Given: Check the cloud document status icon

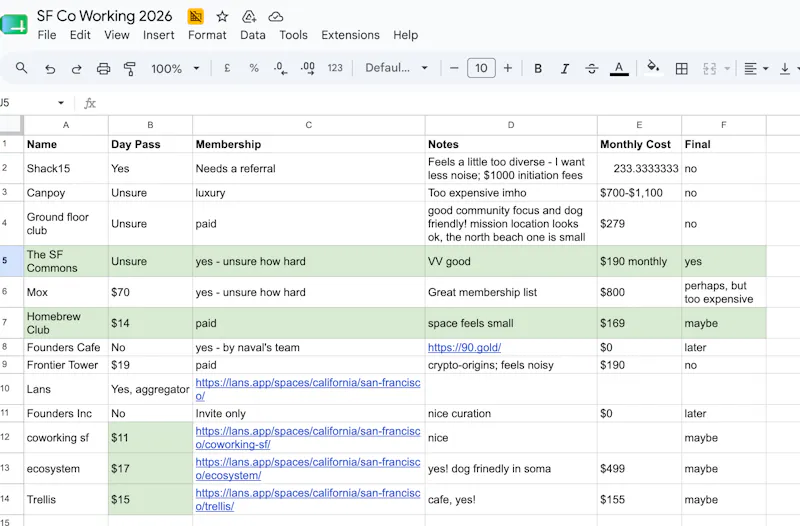Looking at the screenshot, I should (276, 17).
